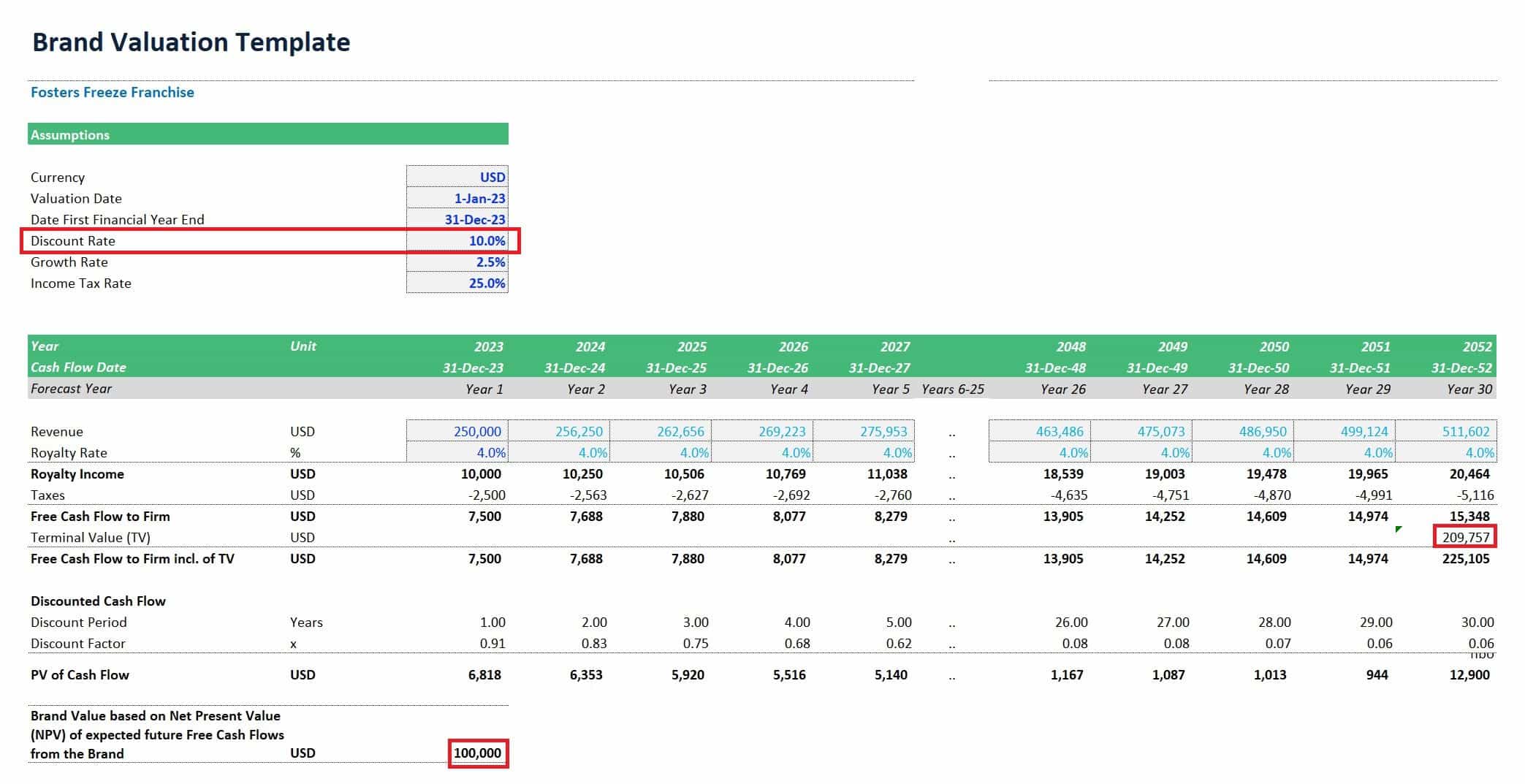Screen dimensions: 1525x784
Task: Click the 2050 revenue cell 486,950
Action: tap(1243, 431)
